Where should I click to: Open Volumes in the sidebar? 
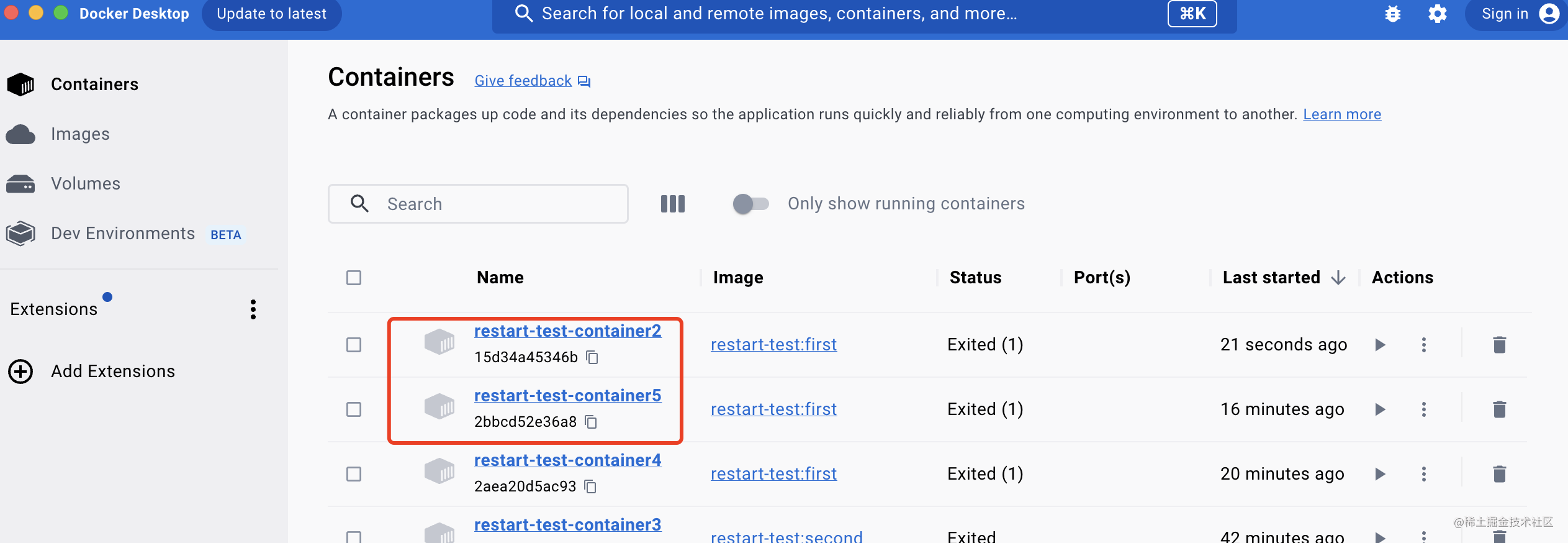86,184
